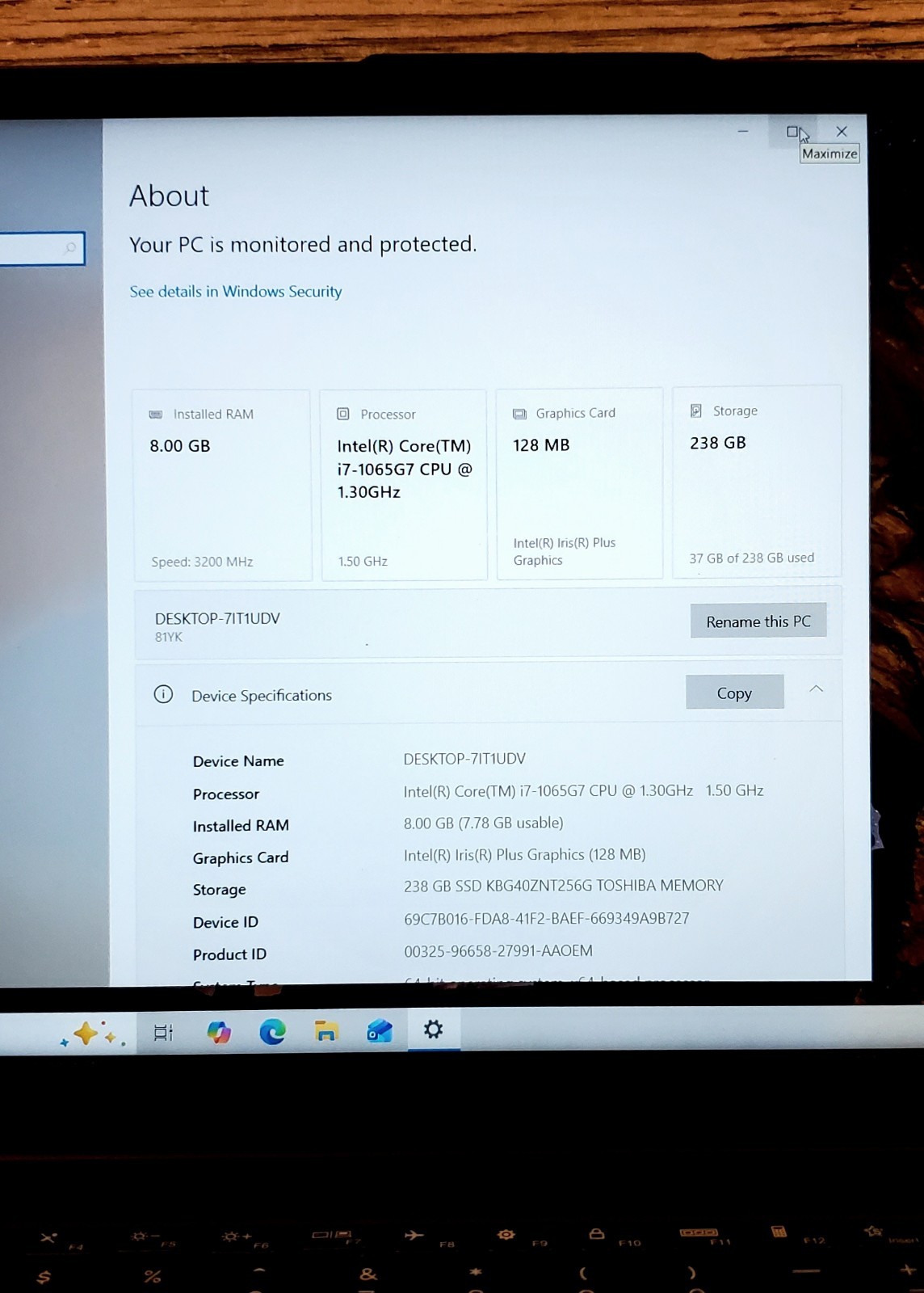Launch Microsoft Edge from taskbar
924x1293 pixels.
pyautogui.click(x=272, y=1032)
